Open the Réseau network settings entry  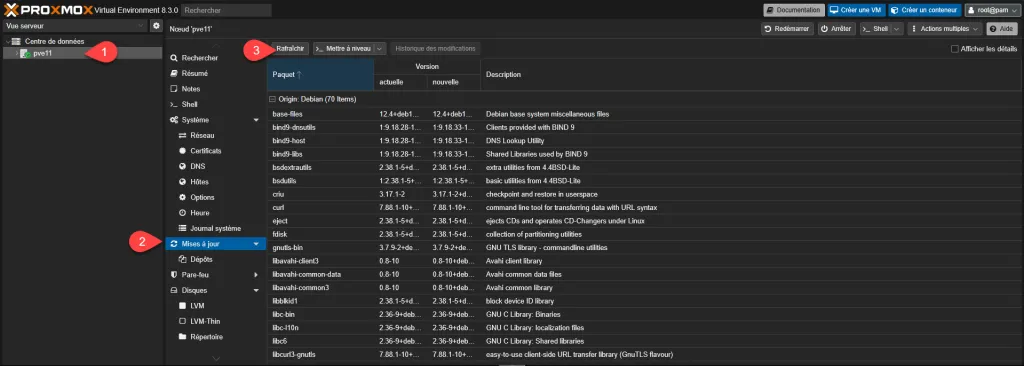click(x=202, y=135)
